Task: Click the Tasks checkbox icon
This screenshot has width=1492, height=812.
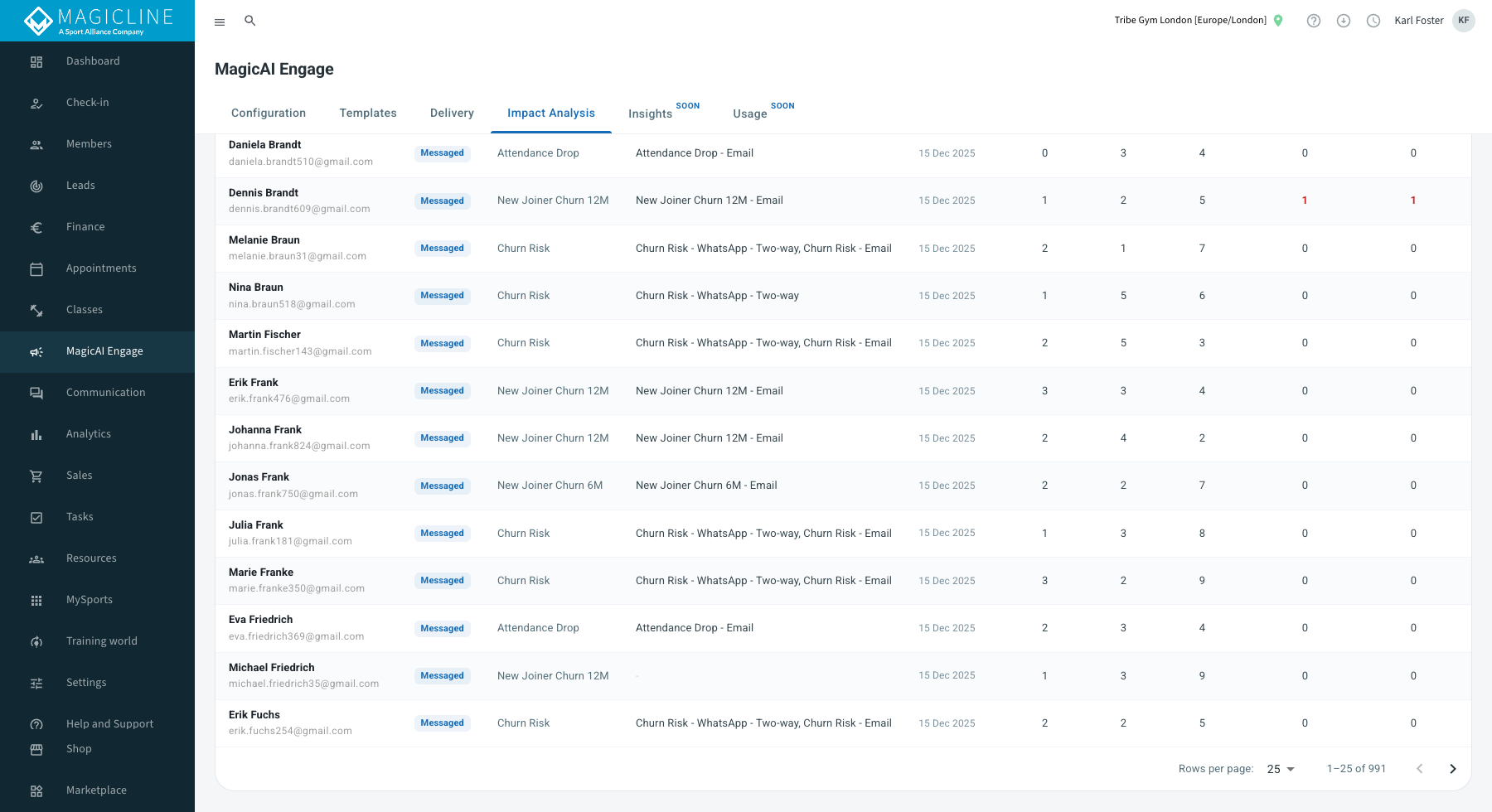Action: click(36, 517)
